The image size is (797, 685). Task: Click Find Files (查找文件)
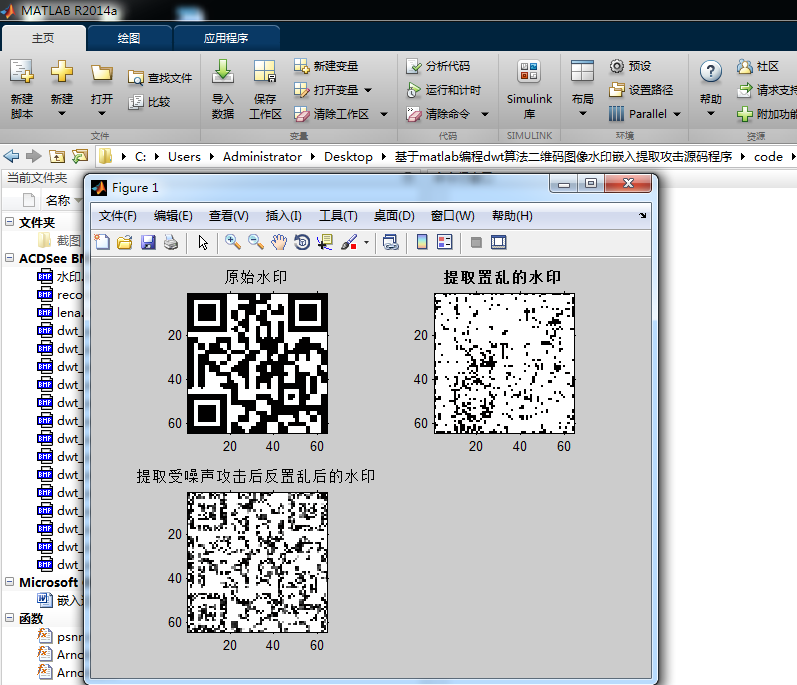click(x=160, y=78)
